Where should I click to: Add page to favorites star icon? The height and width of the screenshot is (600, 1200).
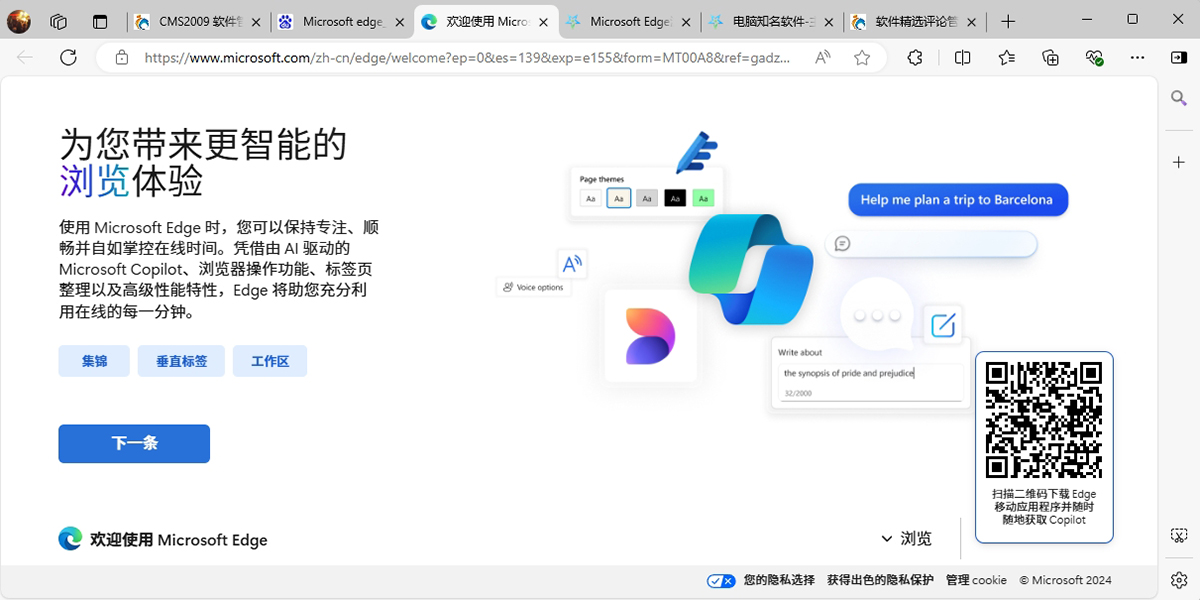pos(862,58)
